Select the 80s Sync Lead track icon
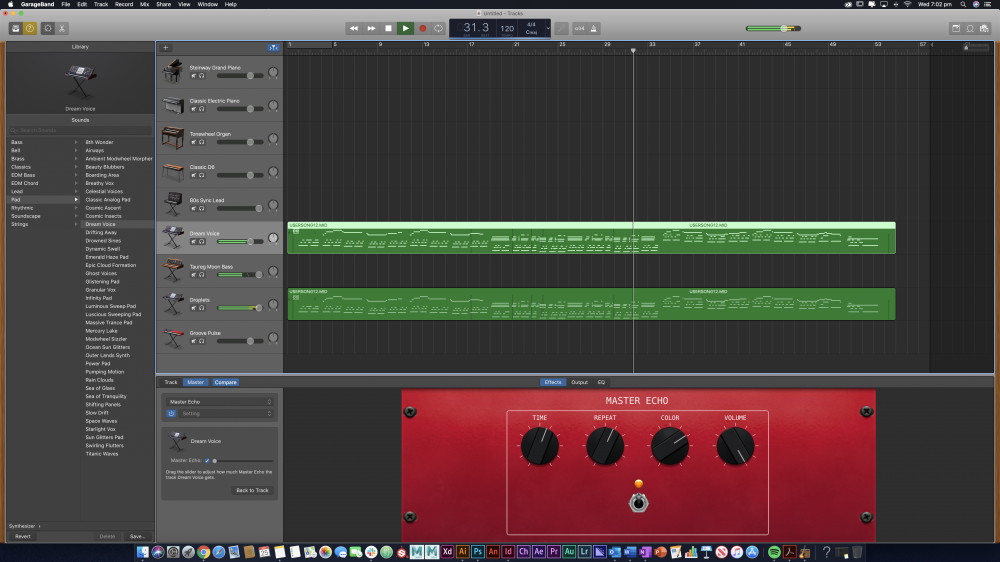The height and width of the screenshot is (562, 1000). point(173,204)
